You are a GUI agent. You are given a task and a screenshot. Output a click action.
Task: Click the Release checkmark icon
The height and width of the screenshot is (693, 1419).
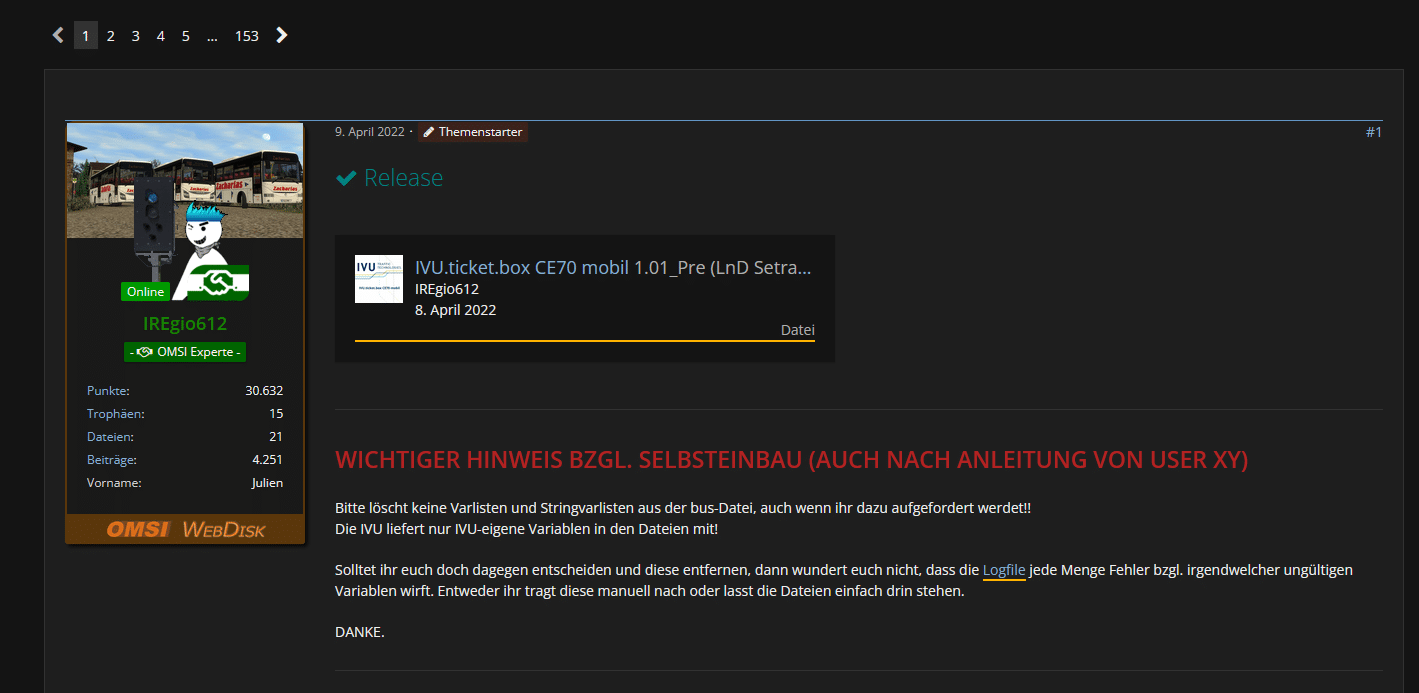[x=346, y=178]
